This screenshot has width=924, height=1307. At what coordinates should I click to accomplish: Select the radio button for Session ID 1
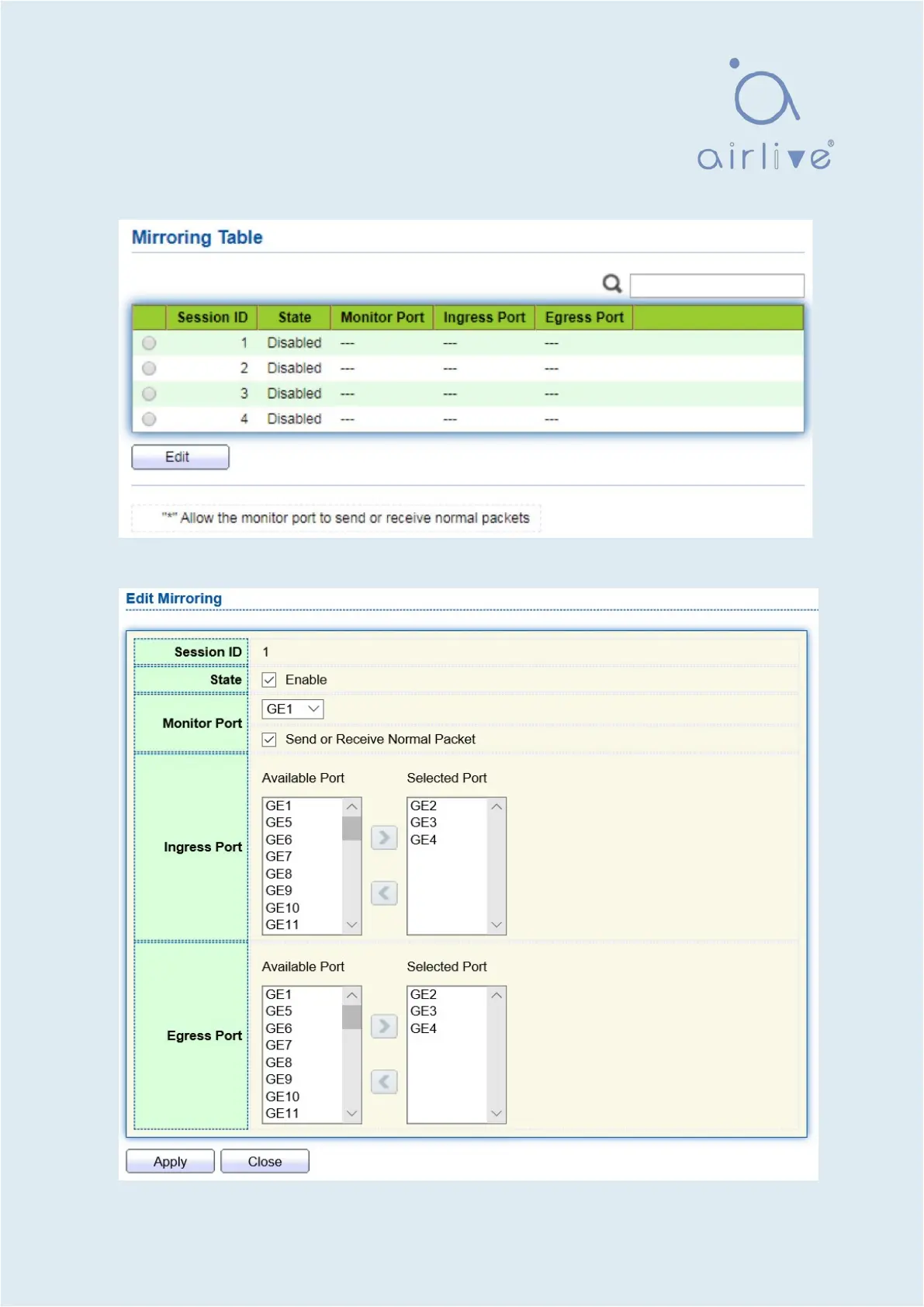pos(150,343)
